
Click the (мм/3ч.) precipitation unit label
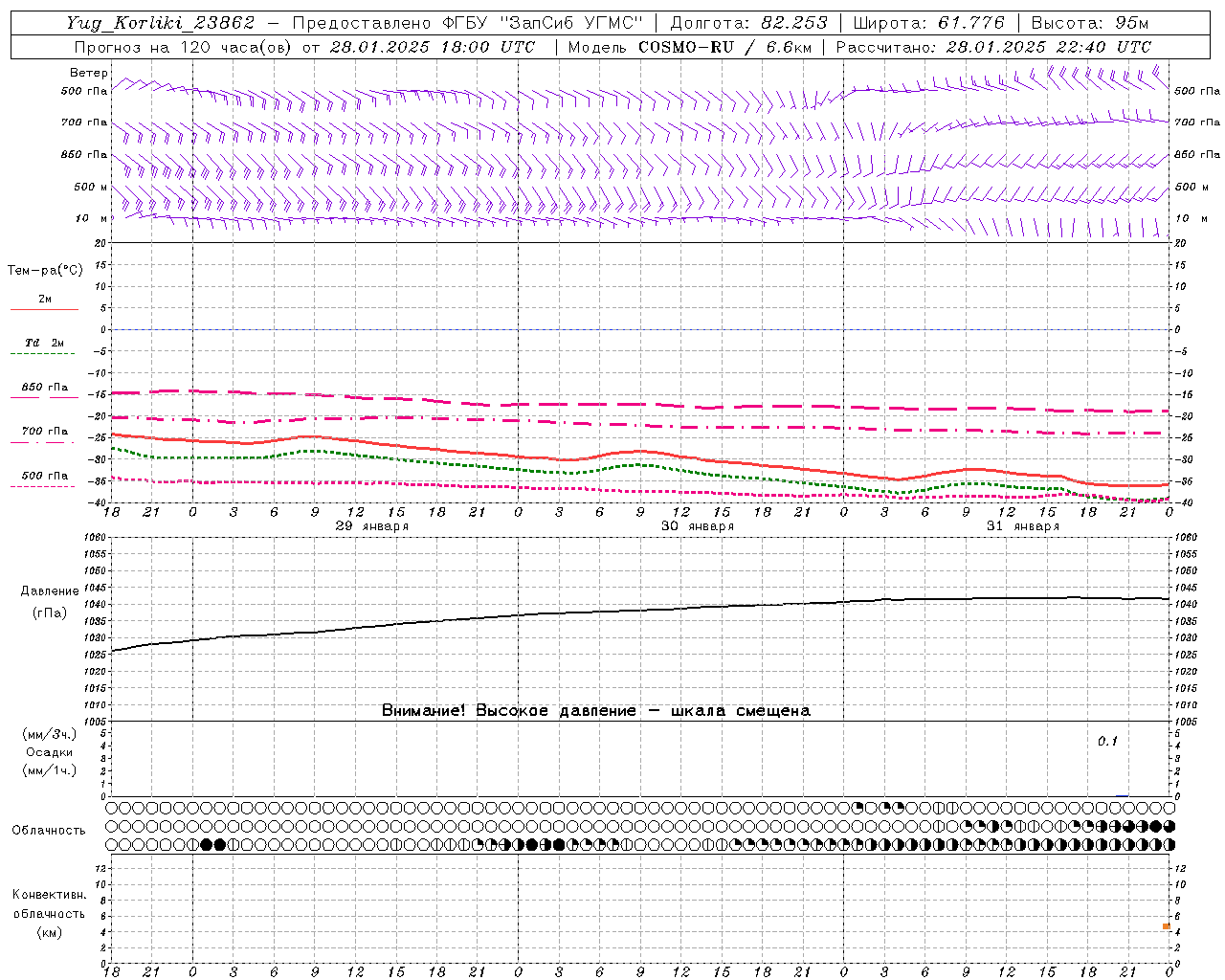click(x=50, y=734)
